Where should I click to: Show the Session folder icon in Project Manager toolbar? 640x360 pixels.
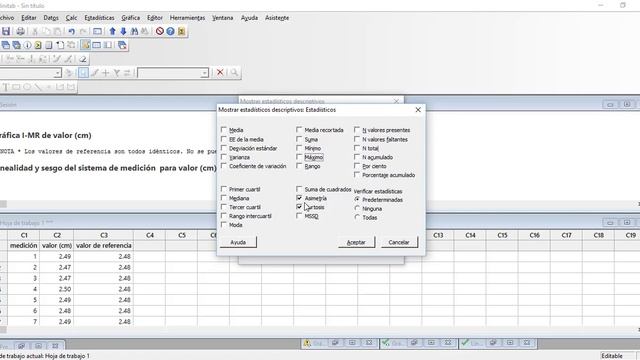(x=6, y=45)
